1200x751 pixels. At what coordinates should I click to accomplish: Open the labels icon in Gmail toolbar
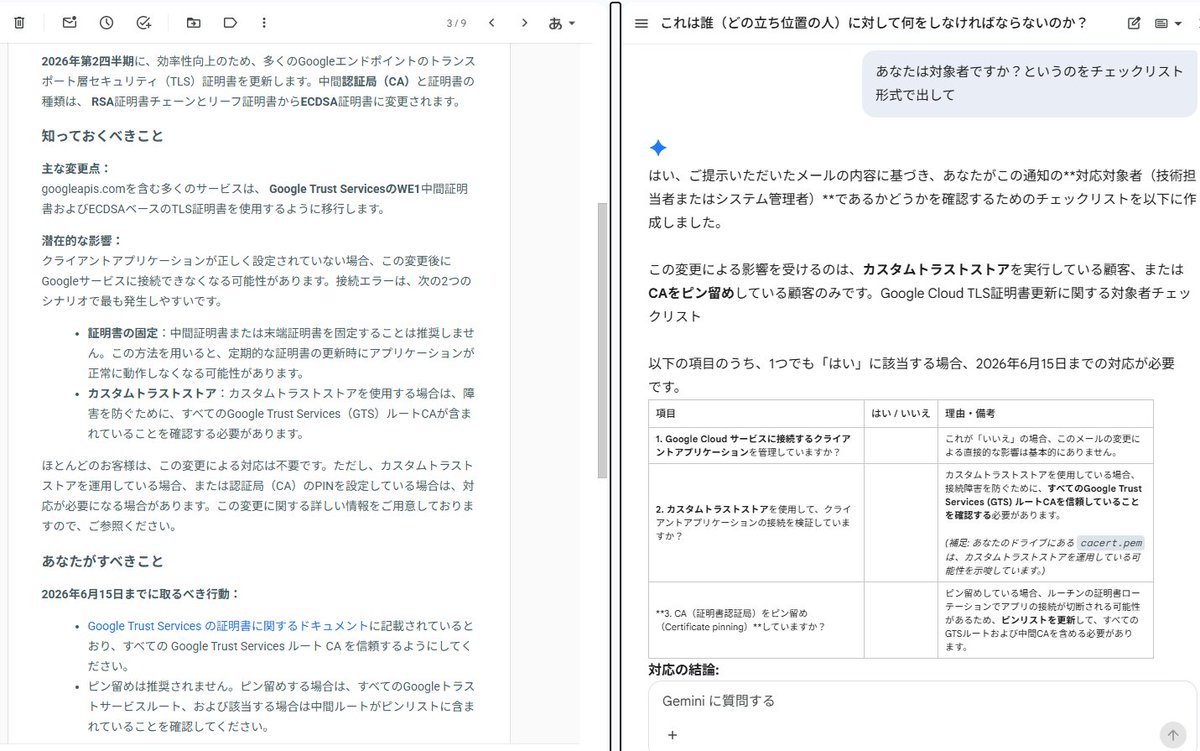point(230,22)
